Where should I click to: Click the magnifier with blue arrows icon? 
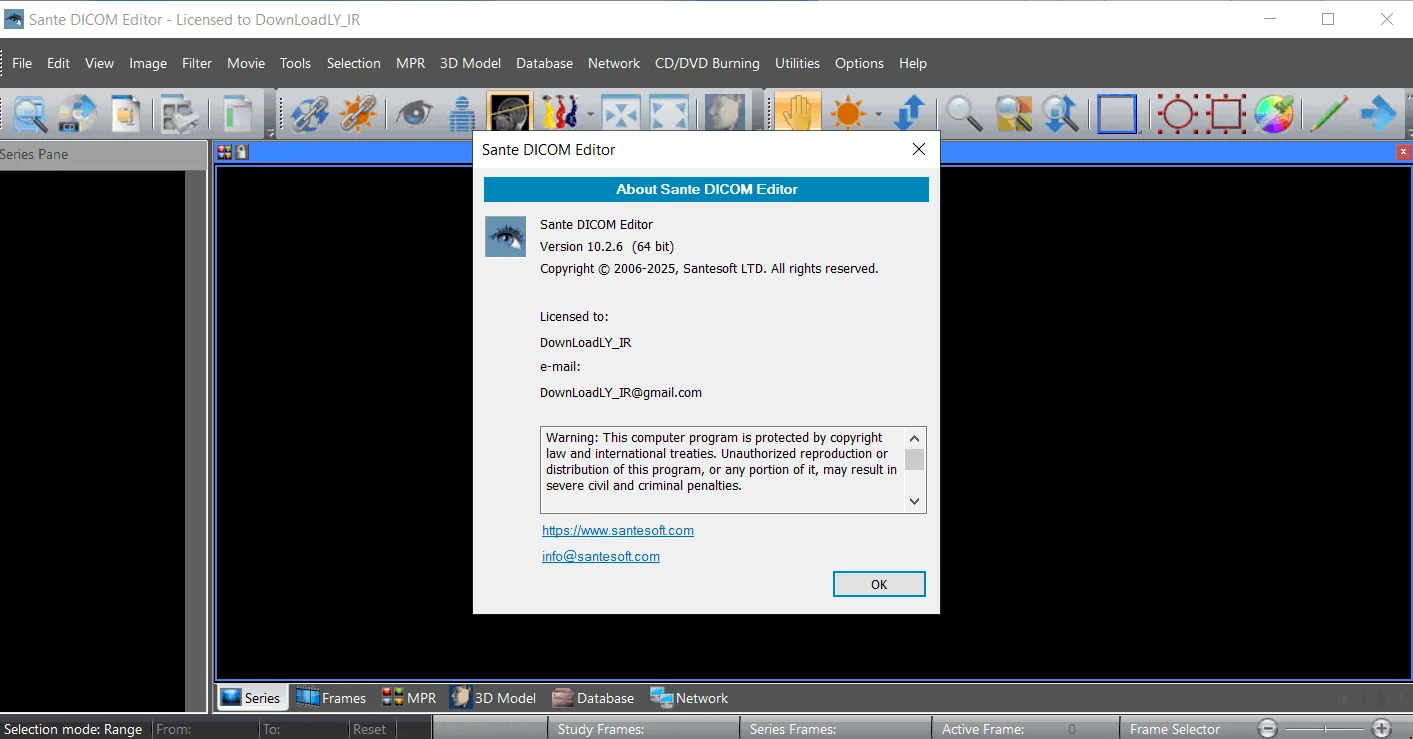point(1061,113)
